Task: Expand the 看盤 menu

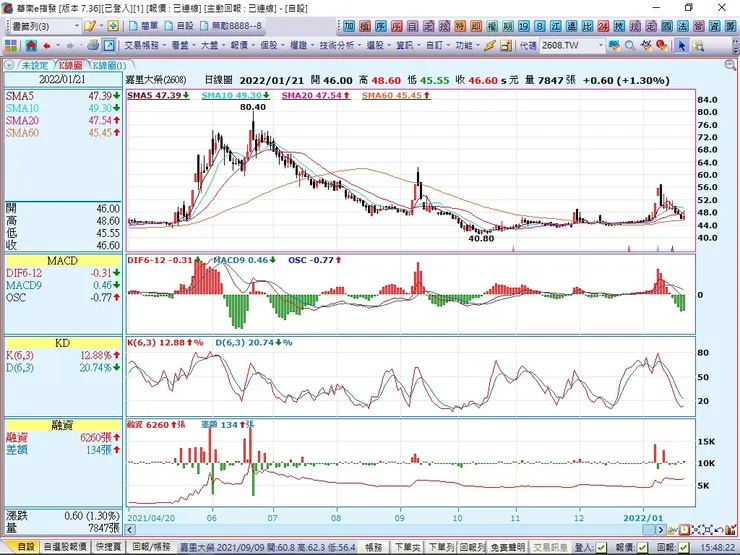Action: tap(183, 46)
